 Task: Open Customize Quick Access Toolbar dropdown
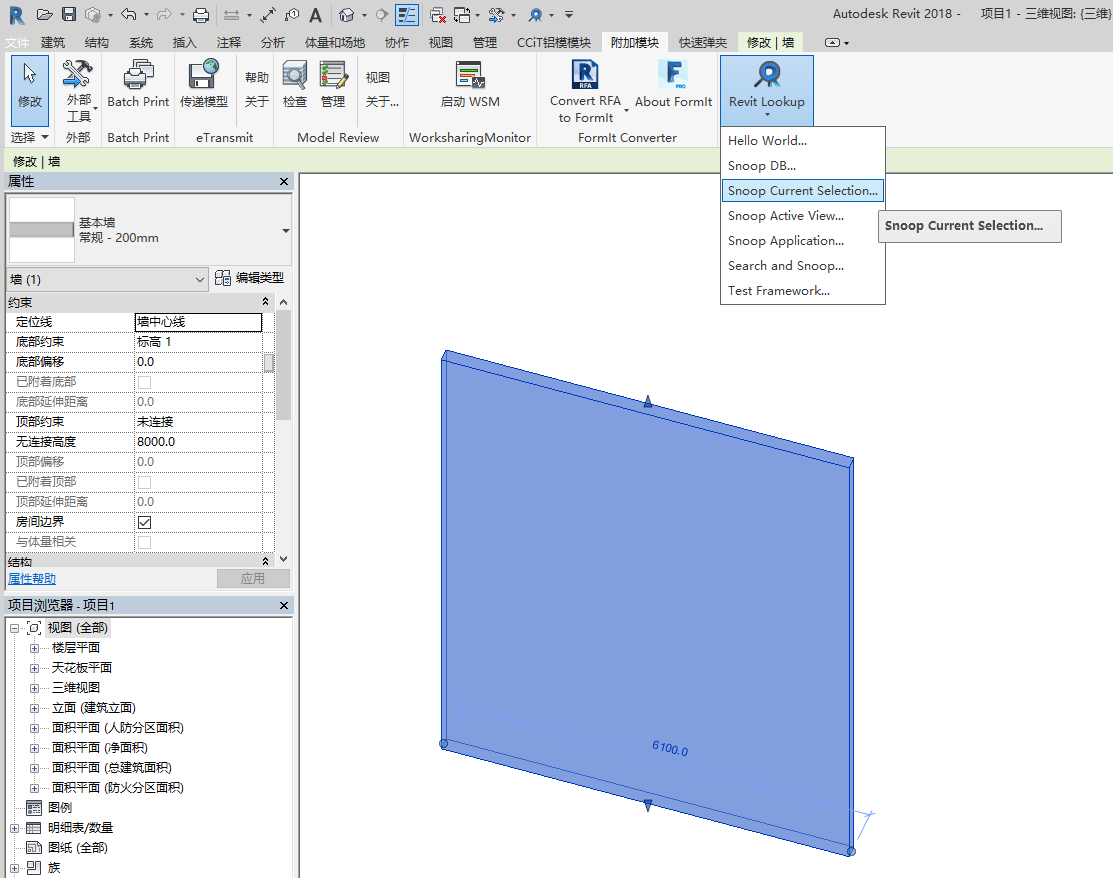coord(569,14)
